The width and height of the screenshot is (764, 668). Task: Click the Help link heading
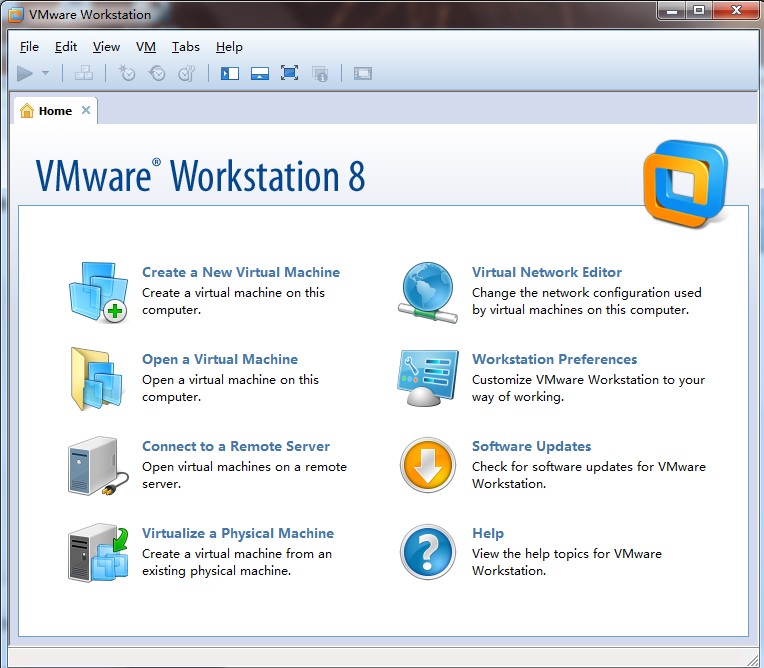click(x=488, y=533)
